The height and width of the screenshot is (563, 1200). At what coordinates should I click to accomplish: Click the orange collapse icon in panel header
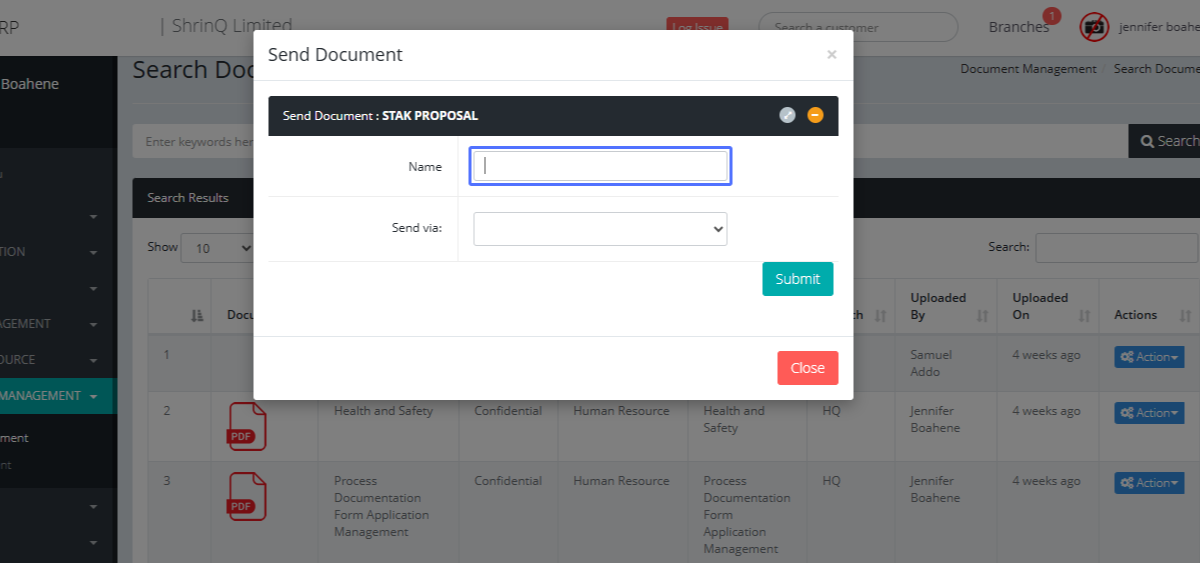point(815,115)
